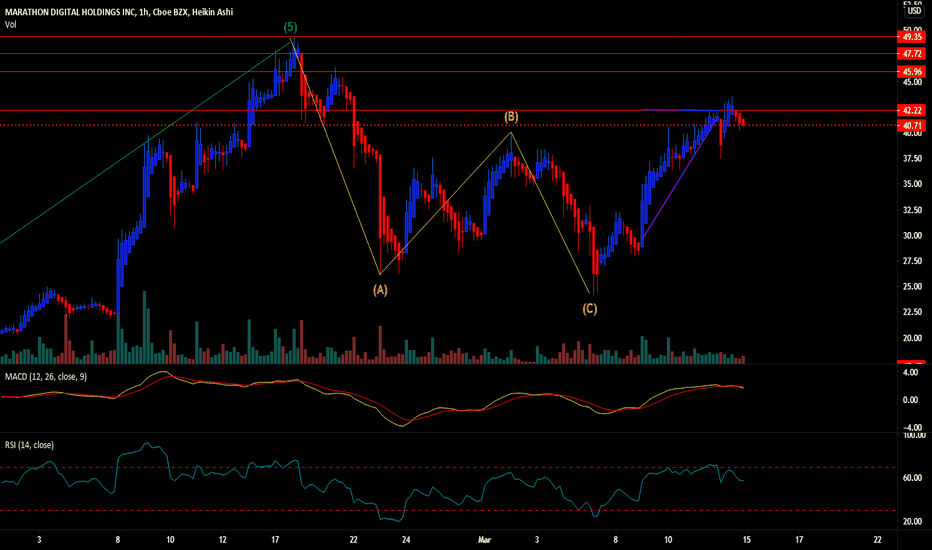
Task: Click the 60.00 RSI axis value
Action: tap(912, 477)
